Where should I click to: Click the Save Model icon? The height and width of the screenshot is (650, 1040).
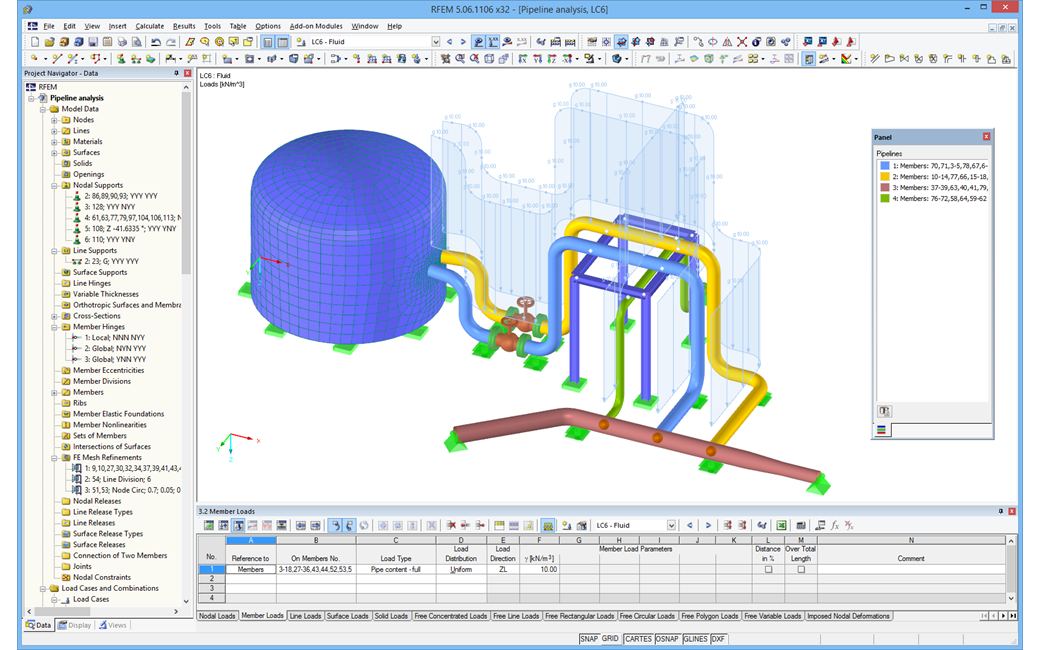coord(93,41)
